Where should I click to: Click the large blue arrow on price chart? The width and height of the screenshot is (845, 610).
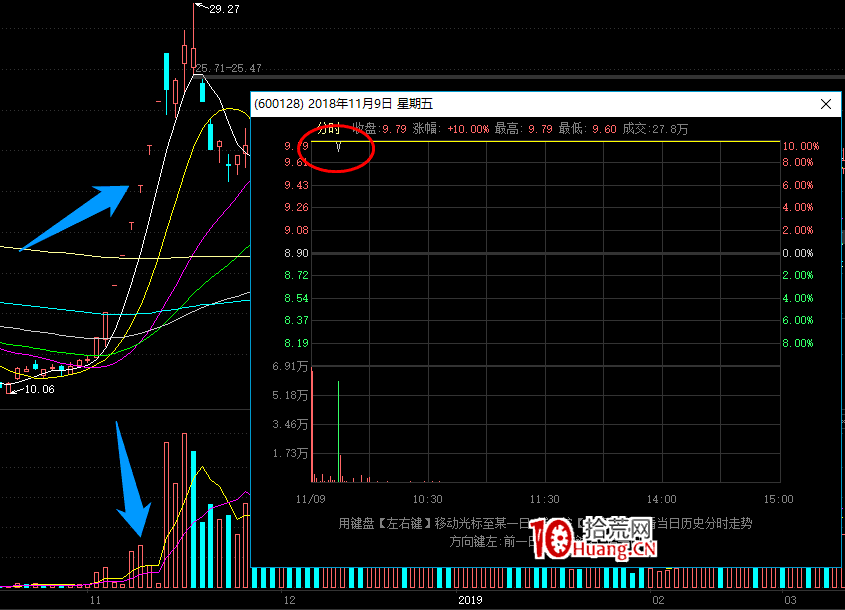[75, 217]
